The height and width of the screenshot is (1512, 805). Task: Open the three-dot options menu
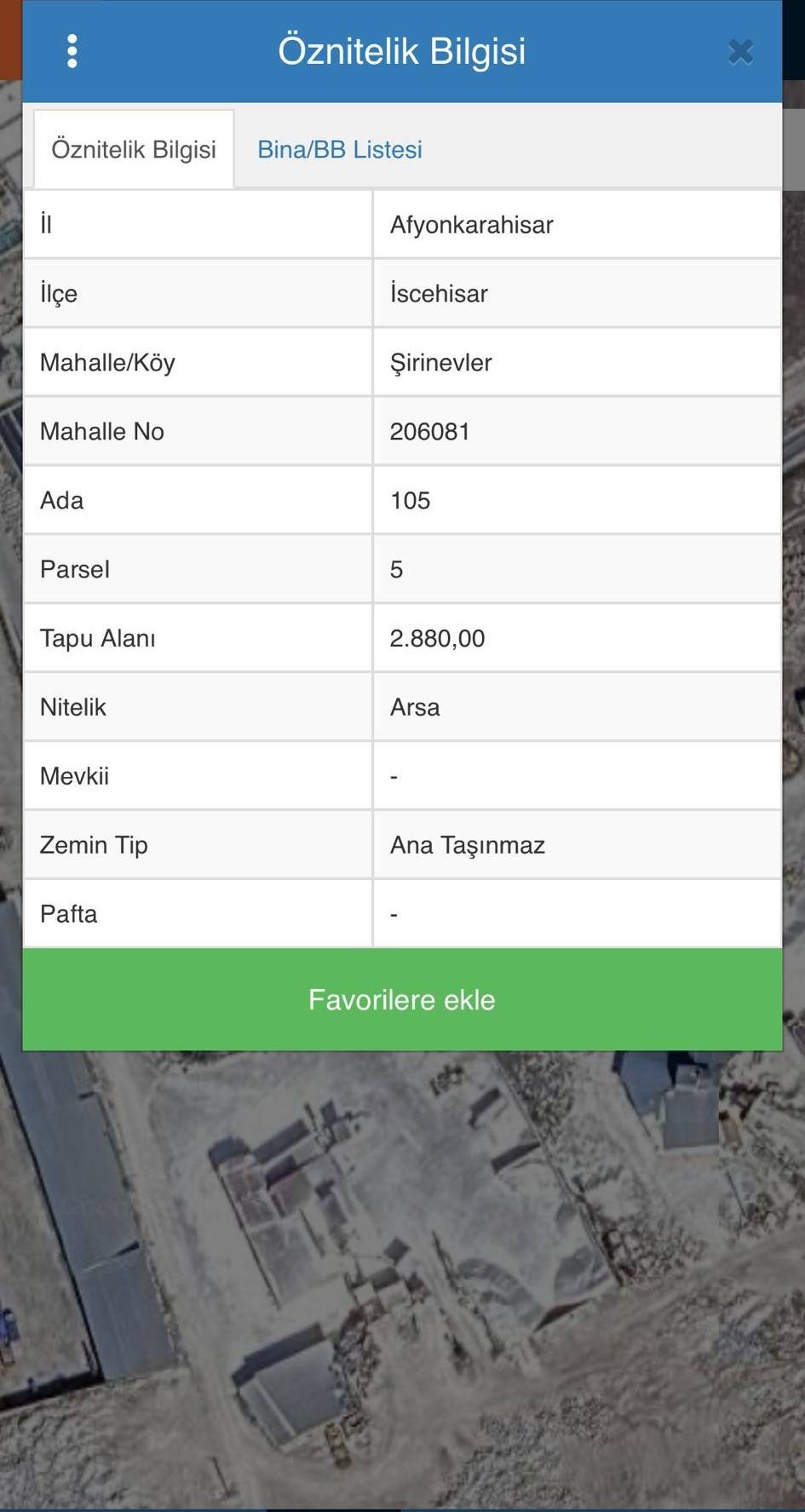72,51
